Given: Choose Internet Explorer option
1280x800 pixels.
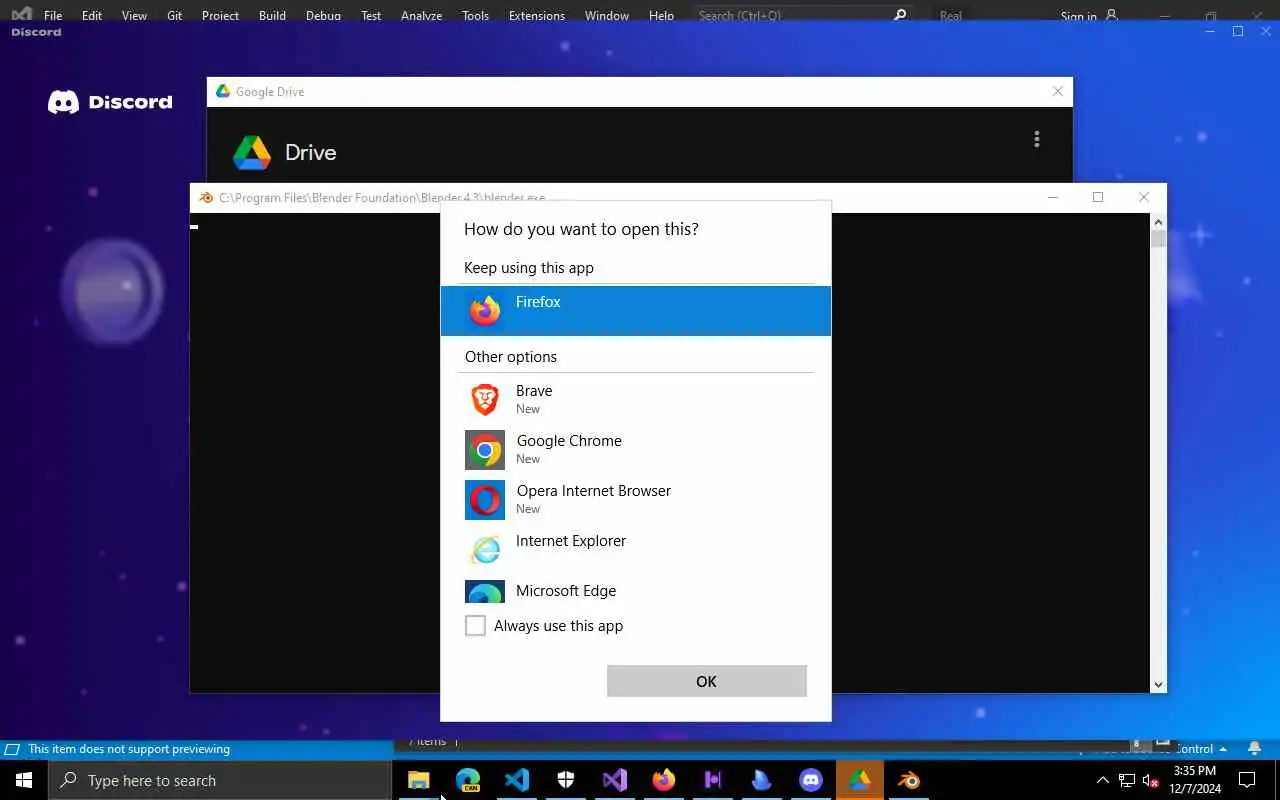Looking at the screenshot, I should tap(636, 549).
